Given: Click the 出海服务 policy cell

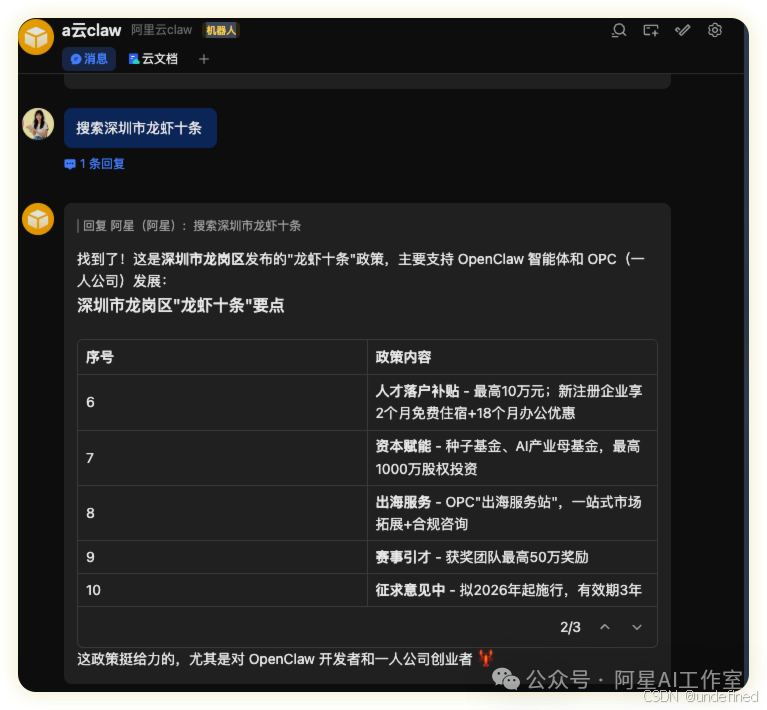Looking at the screenshot, I should [512, 513].
